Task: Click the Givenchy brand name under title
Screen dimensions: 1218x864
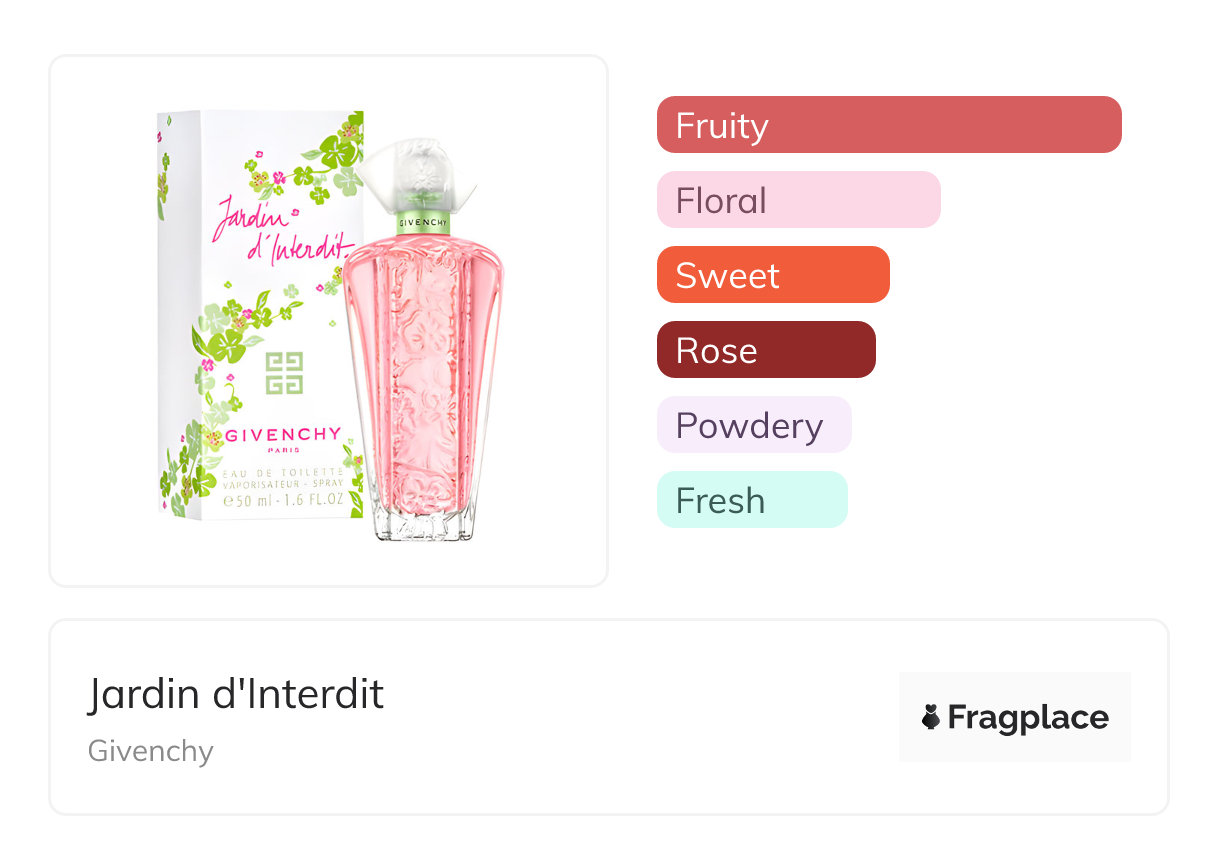Action: pyautogui.click(x=151, y=751)
